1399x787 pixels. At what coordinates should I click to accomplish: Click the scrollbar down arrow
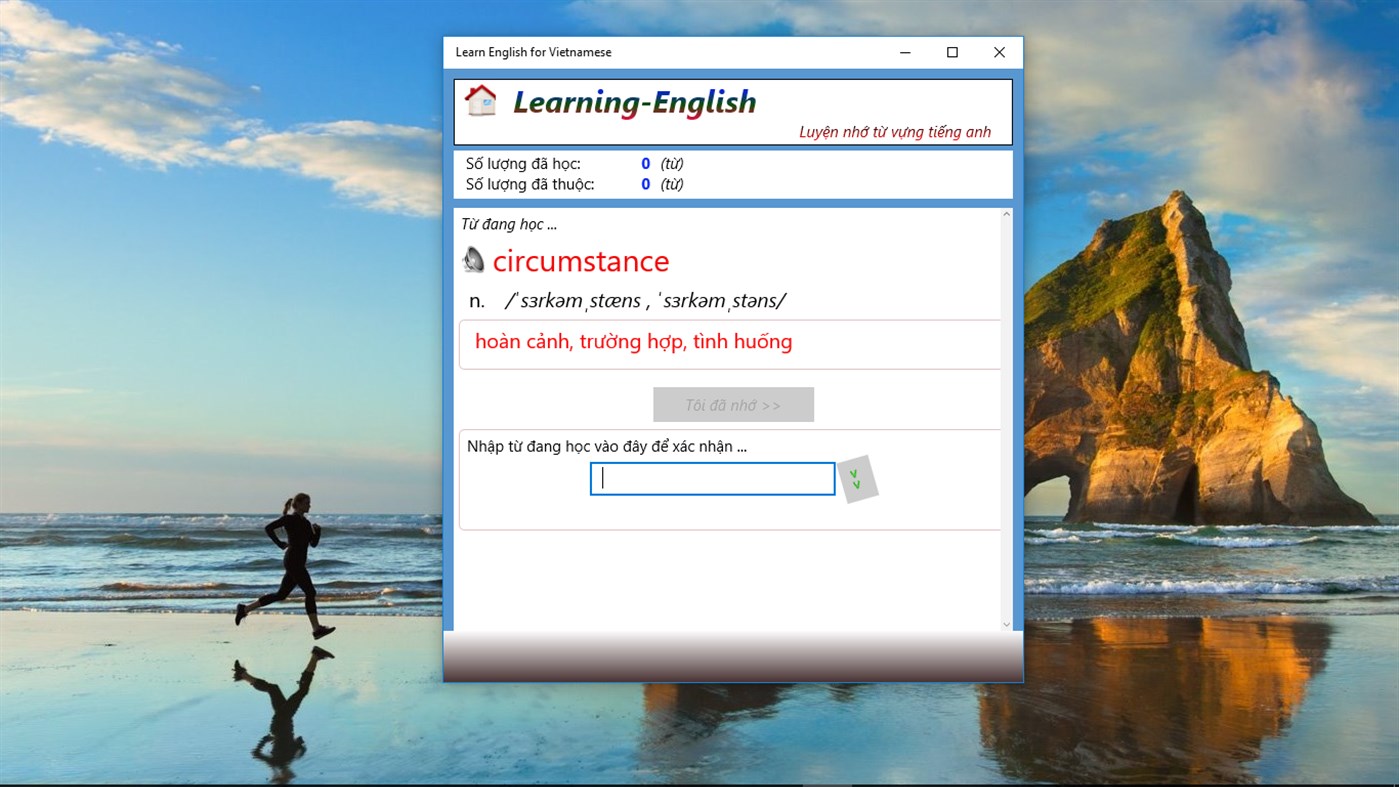(x=1007, y=623)
